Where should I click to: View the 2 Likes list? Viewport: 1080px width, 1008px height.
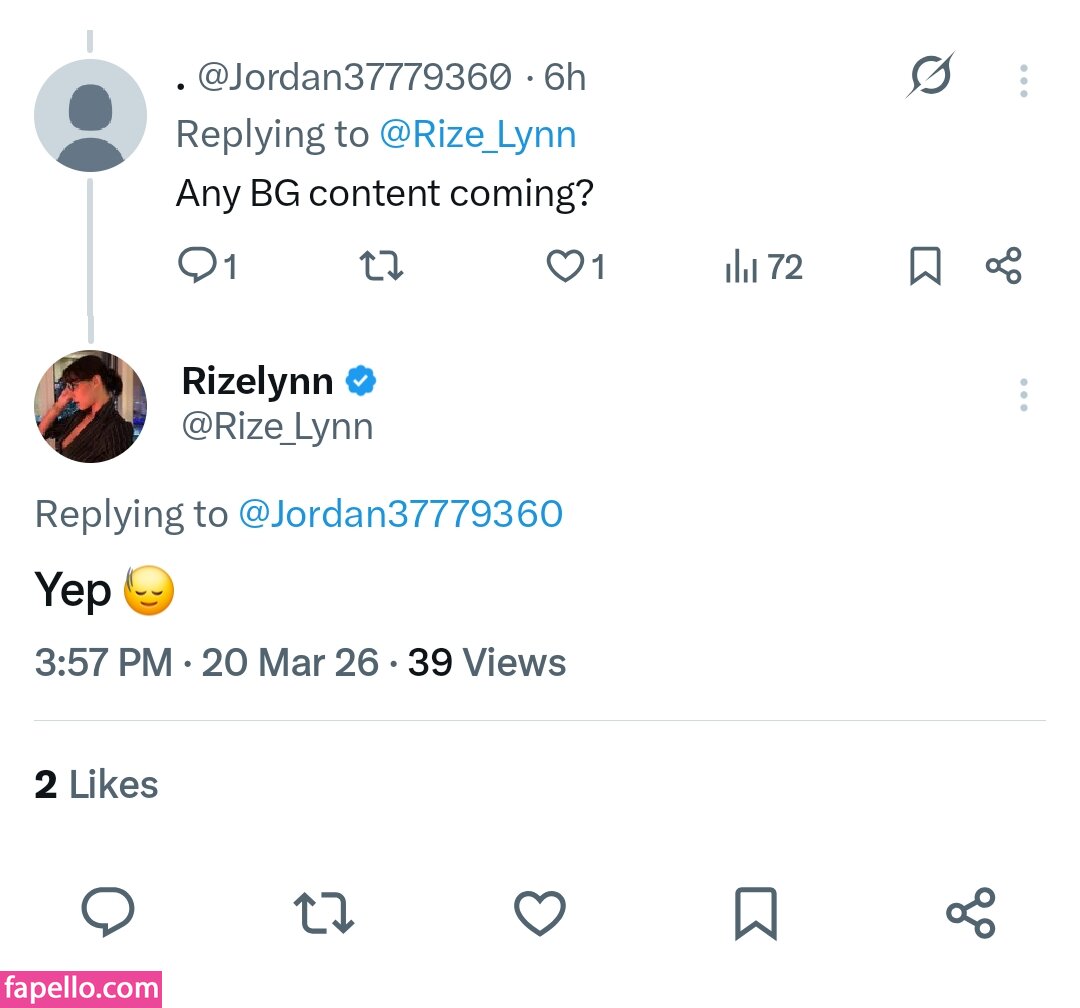(x=96, y=785)
